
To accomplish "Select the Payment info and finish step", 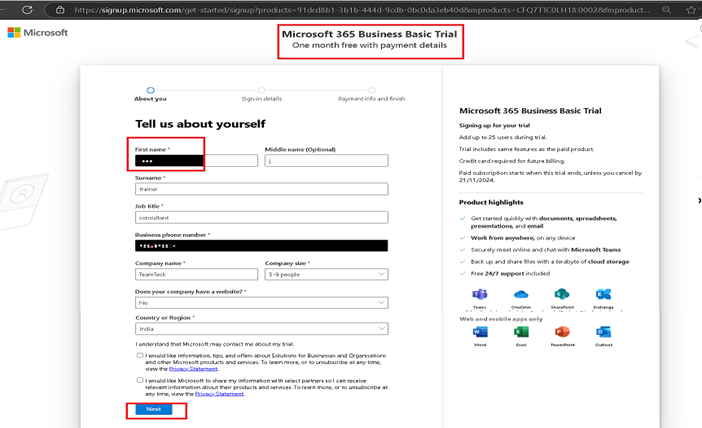I will tap(372, 94).
